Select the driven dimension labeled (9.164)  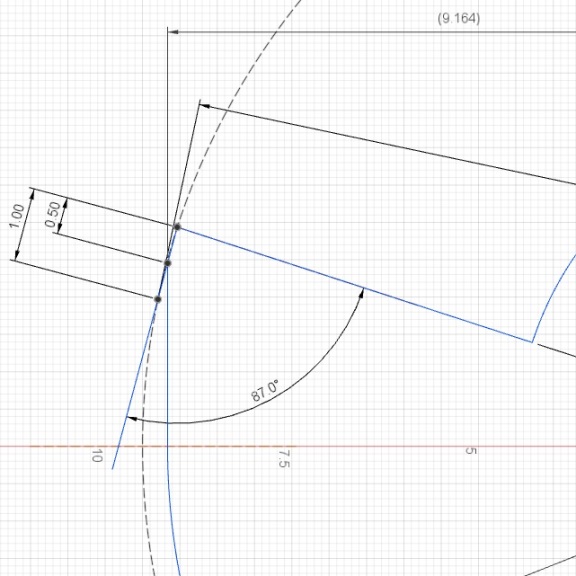(x=458, y=18)
